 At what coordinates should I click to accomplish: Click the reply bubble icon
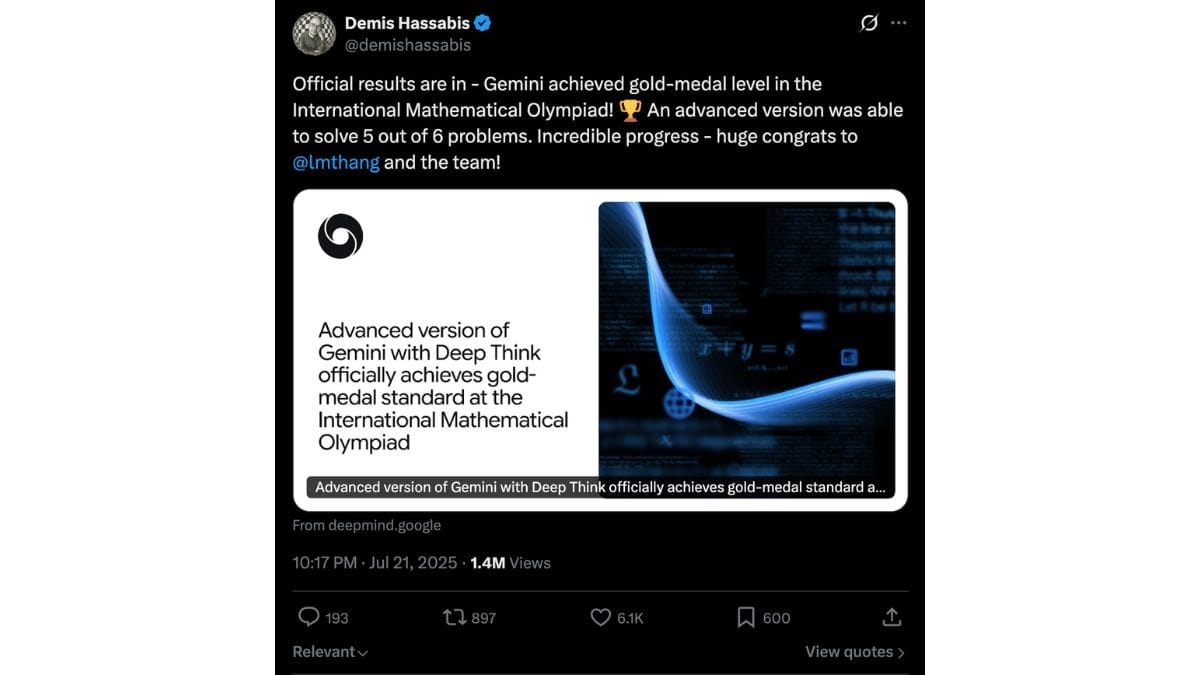coord(309,617)
